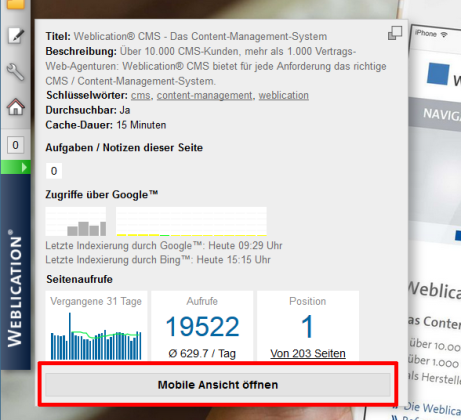The image size is (461, 420).
Task: Click the Titel text of the page
Action: point(186,36)
